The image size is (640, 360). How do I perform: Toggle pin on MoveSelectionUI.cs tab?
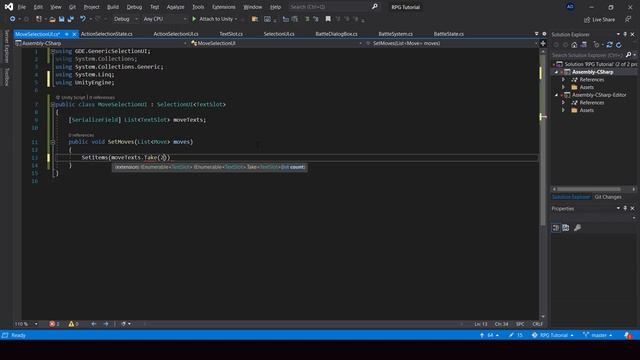67,34
